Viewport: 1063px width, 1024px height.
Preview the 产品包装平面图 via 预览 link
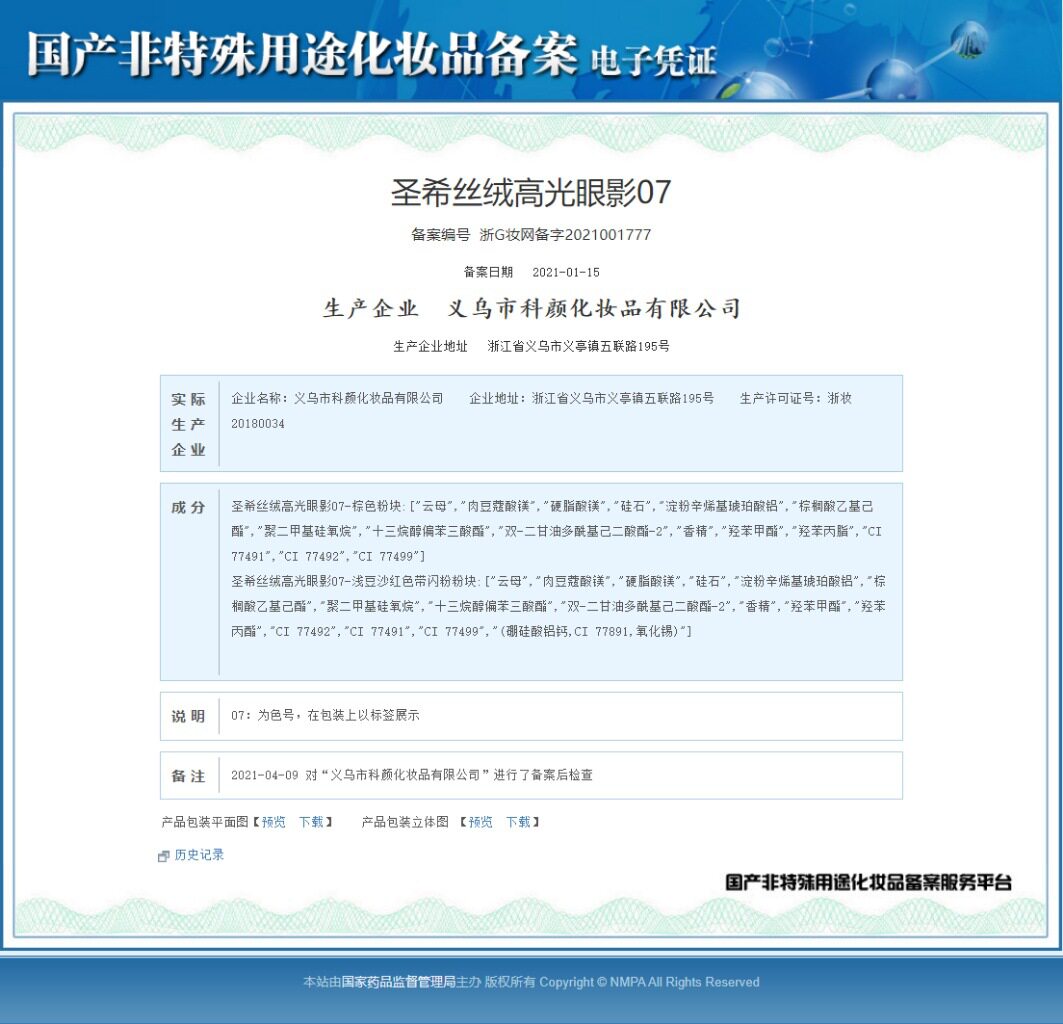[x=273, y=822]
